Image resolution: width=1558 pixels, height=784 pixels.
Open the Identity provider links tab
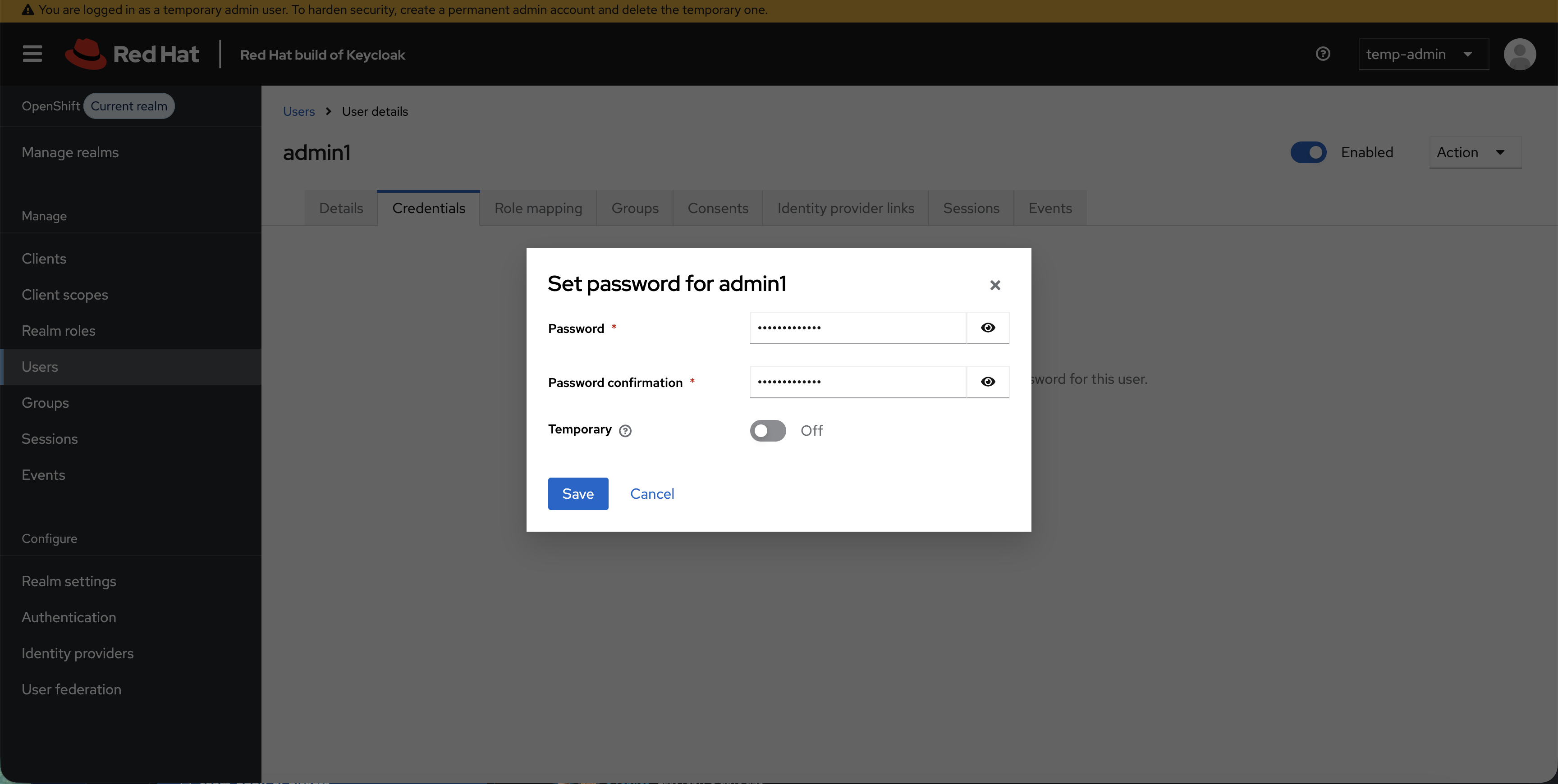[845, 207]
